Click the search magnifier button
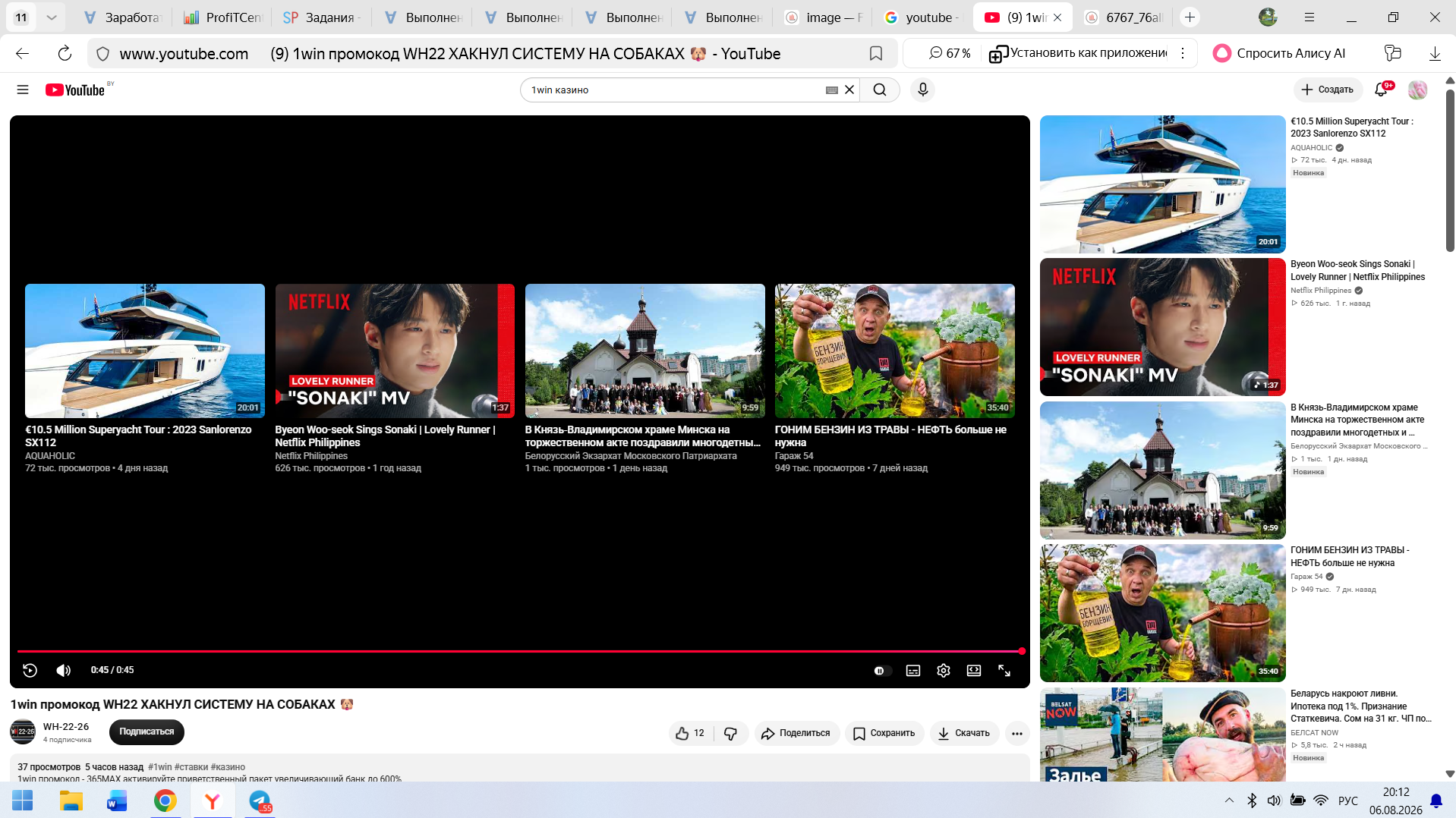The height and width of the screenshot is (818, 1456). (x=880, y=90)
